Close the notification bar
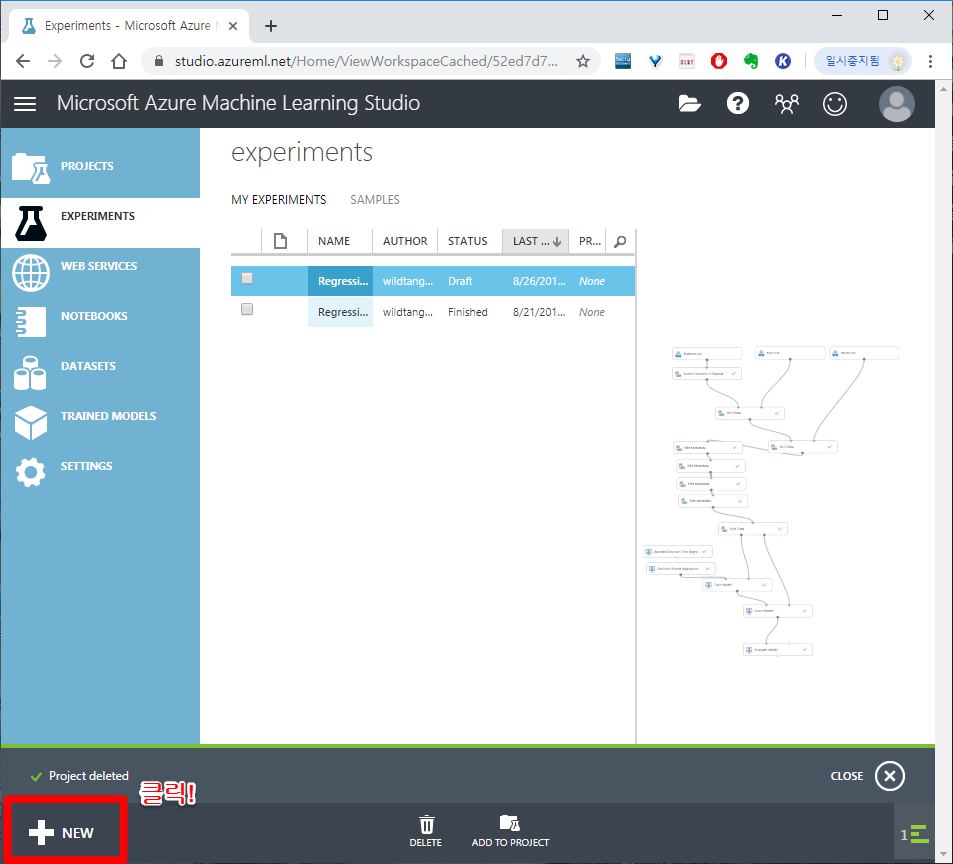The width and height of the screenshot is (953, 864). click(x=890, y=776)
